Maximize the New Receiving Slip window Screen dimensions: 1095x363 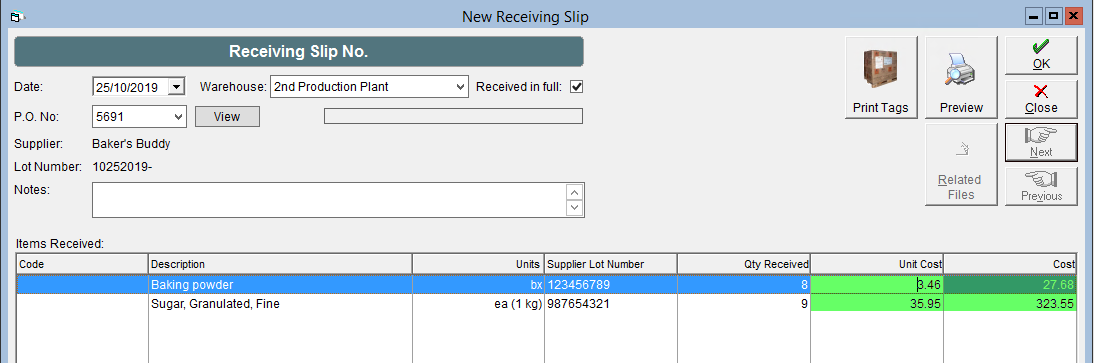[1054, 16]
